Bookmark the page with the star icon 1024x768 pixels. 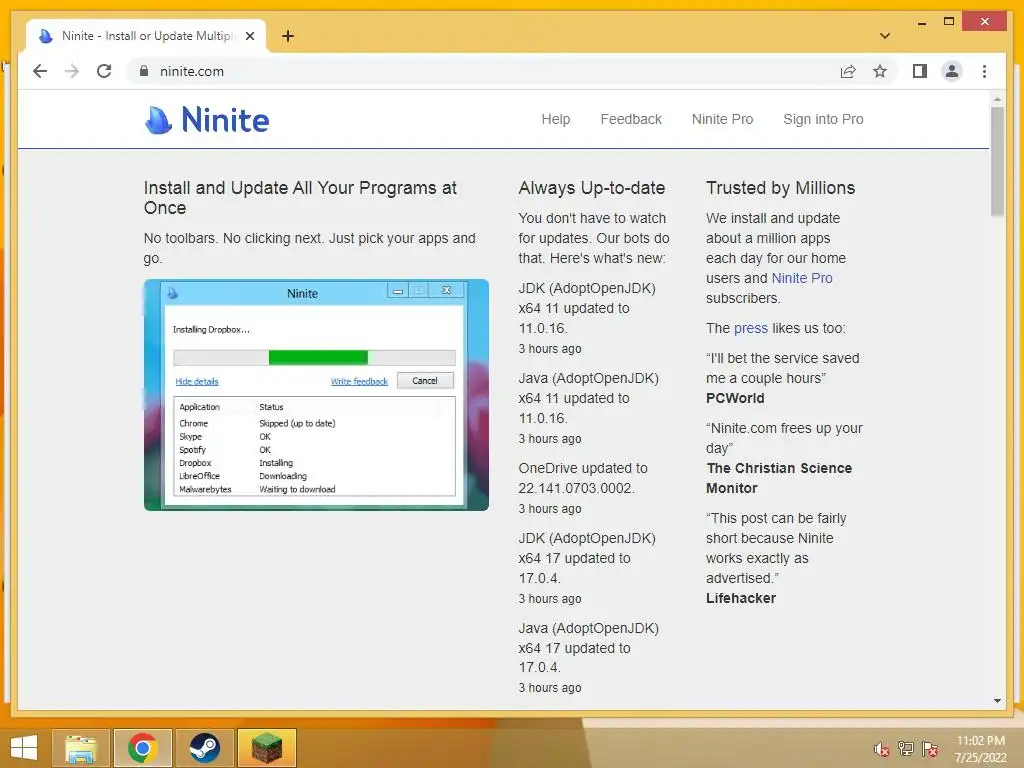[880, 71]
